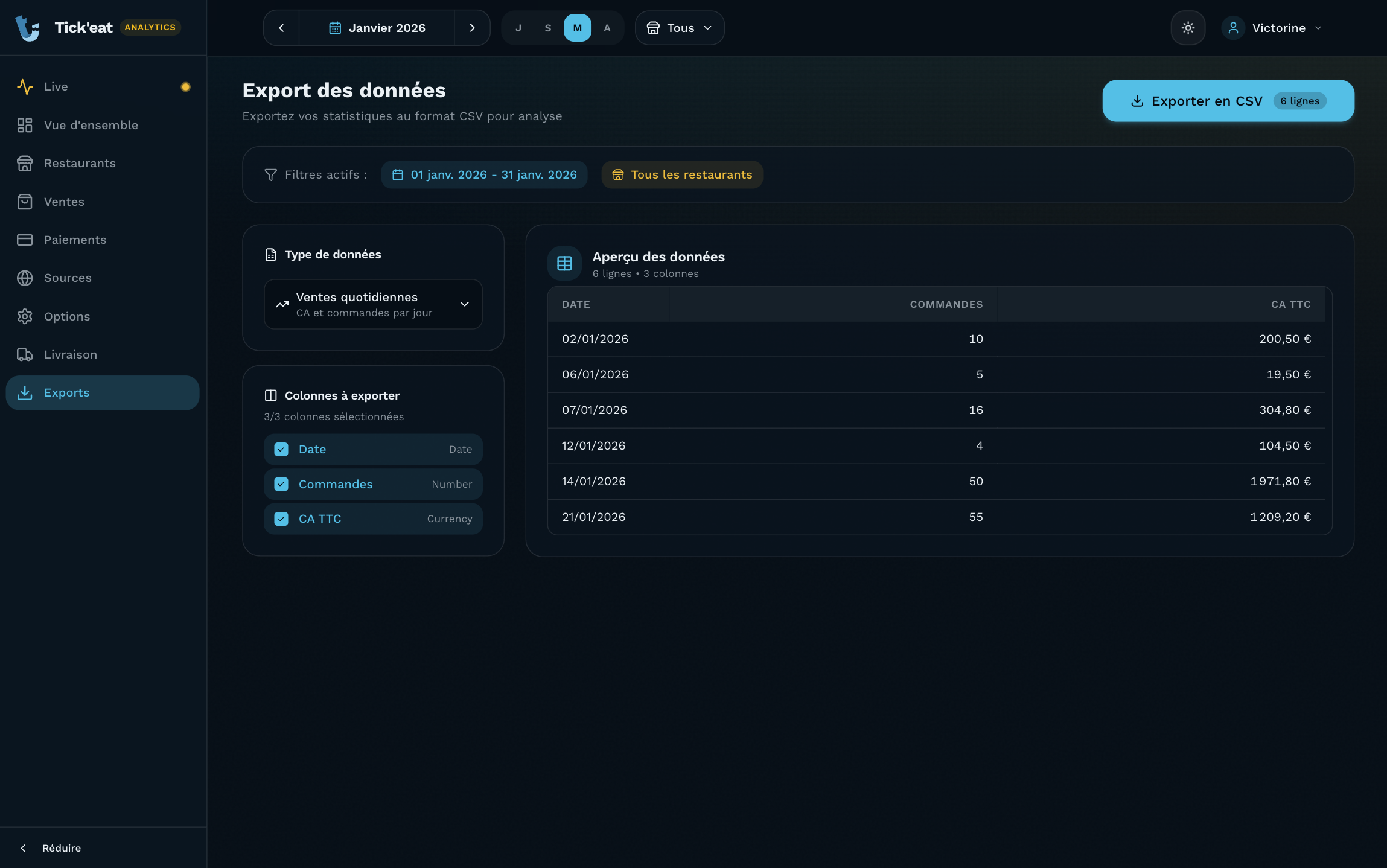Open the Livraison delivery icon
Screen dimensions: 1387x868
tap(25, 354)
